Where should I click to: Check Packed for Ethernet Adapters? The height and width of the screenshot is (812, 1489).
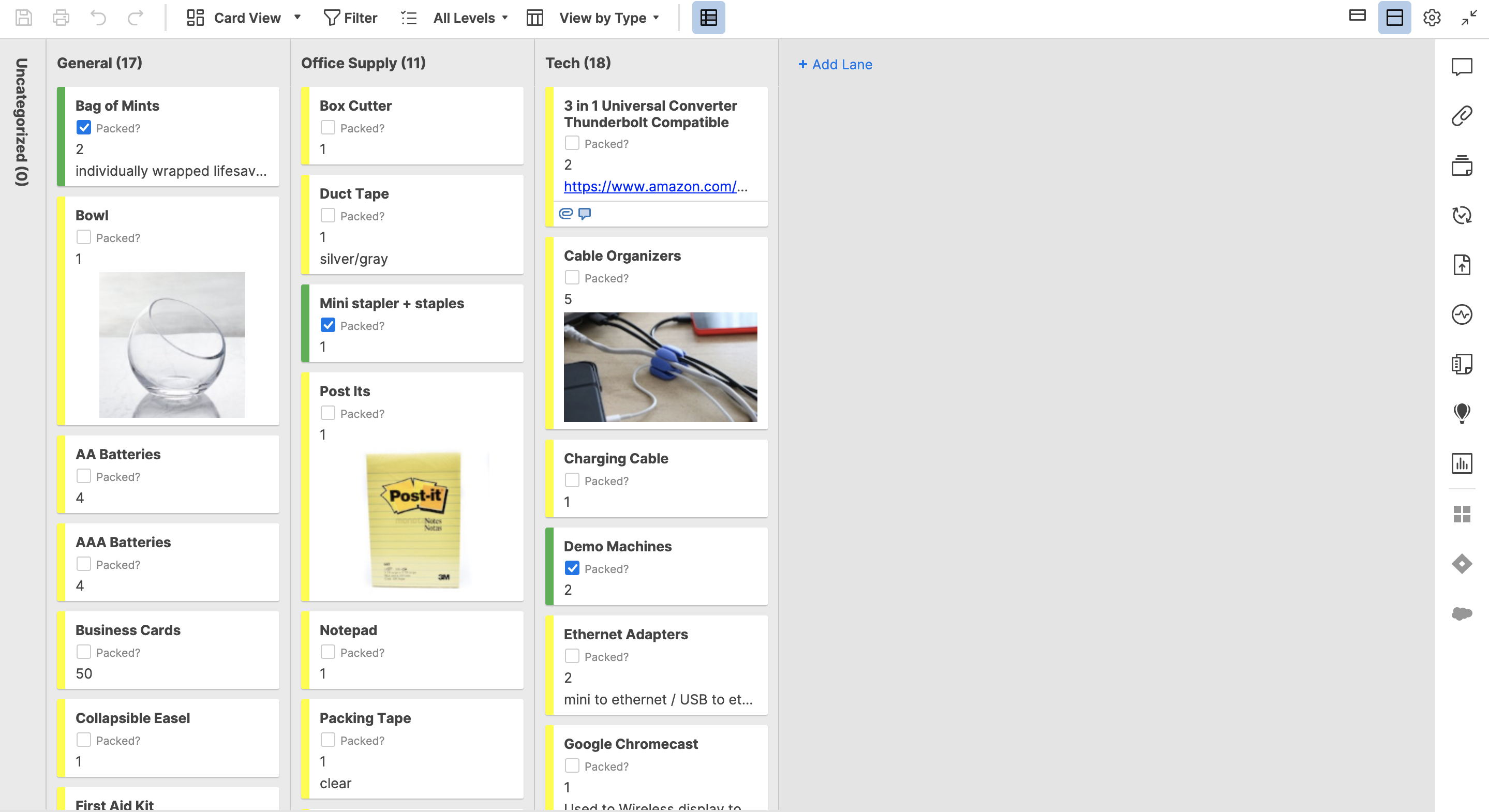click(x=572, y=656)
